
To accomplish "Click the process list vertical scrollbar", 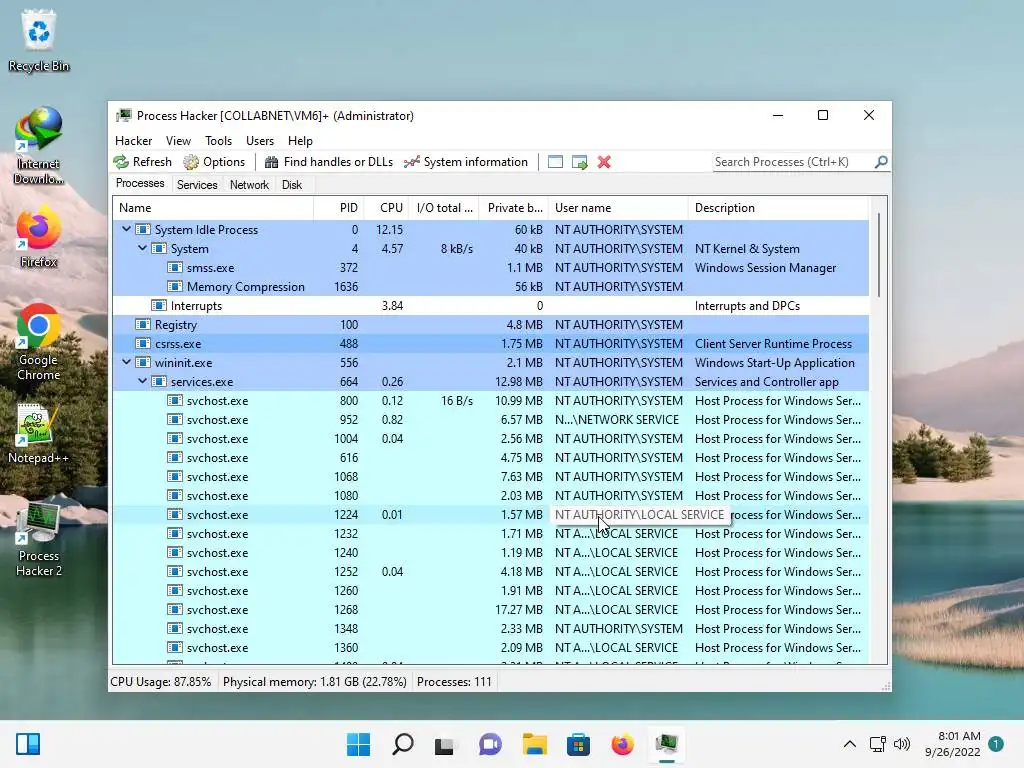I will pos(878,255).
